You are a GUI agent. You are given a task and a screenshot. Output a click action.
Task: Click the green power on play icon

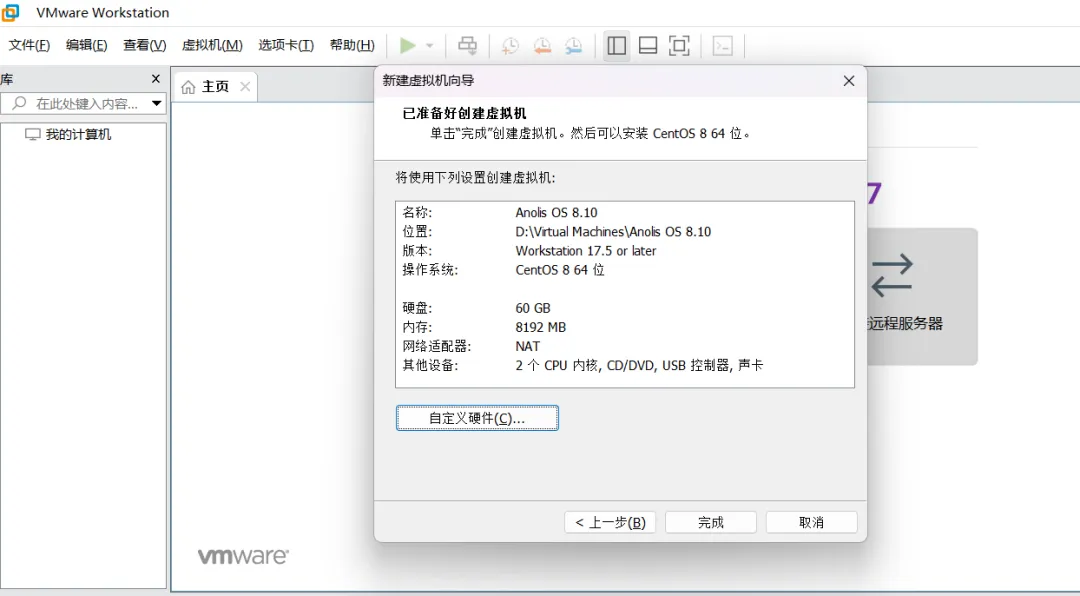408,45
